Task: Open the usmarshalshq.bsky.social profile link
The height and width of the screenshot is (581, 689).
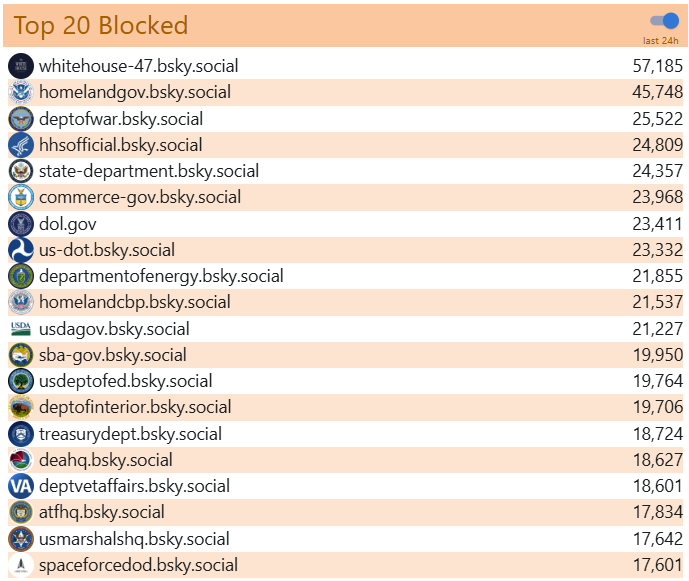Action: 134,539
